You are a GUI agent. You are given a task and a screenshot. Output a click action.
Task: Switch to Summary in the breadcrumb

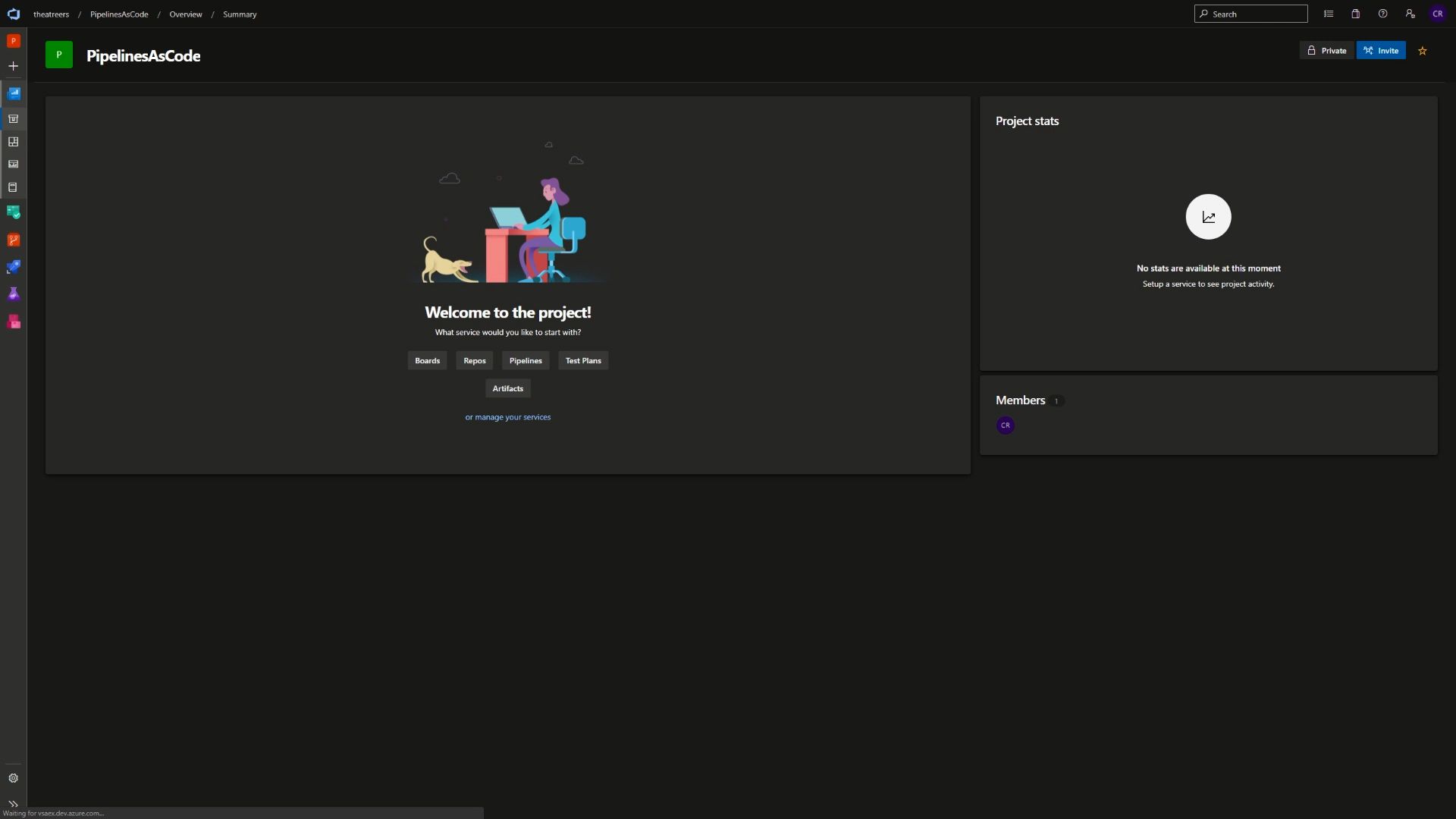pyautogui.click(x=240, y=14)
